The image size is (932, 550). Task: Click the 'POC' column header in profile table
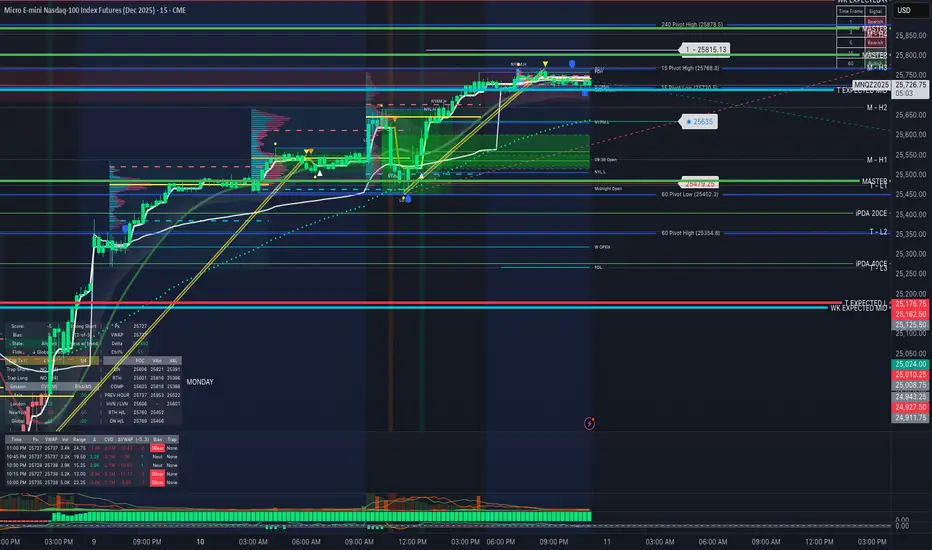point(140,361)
